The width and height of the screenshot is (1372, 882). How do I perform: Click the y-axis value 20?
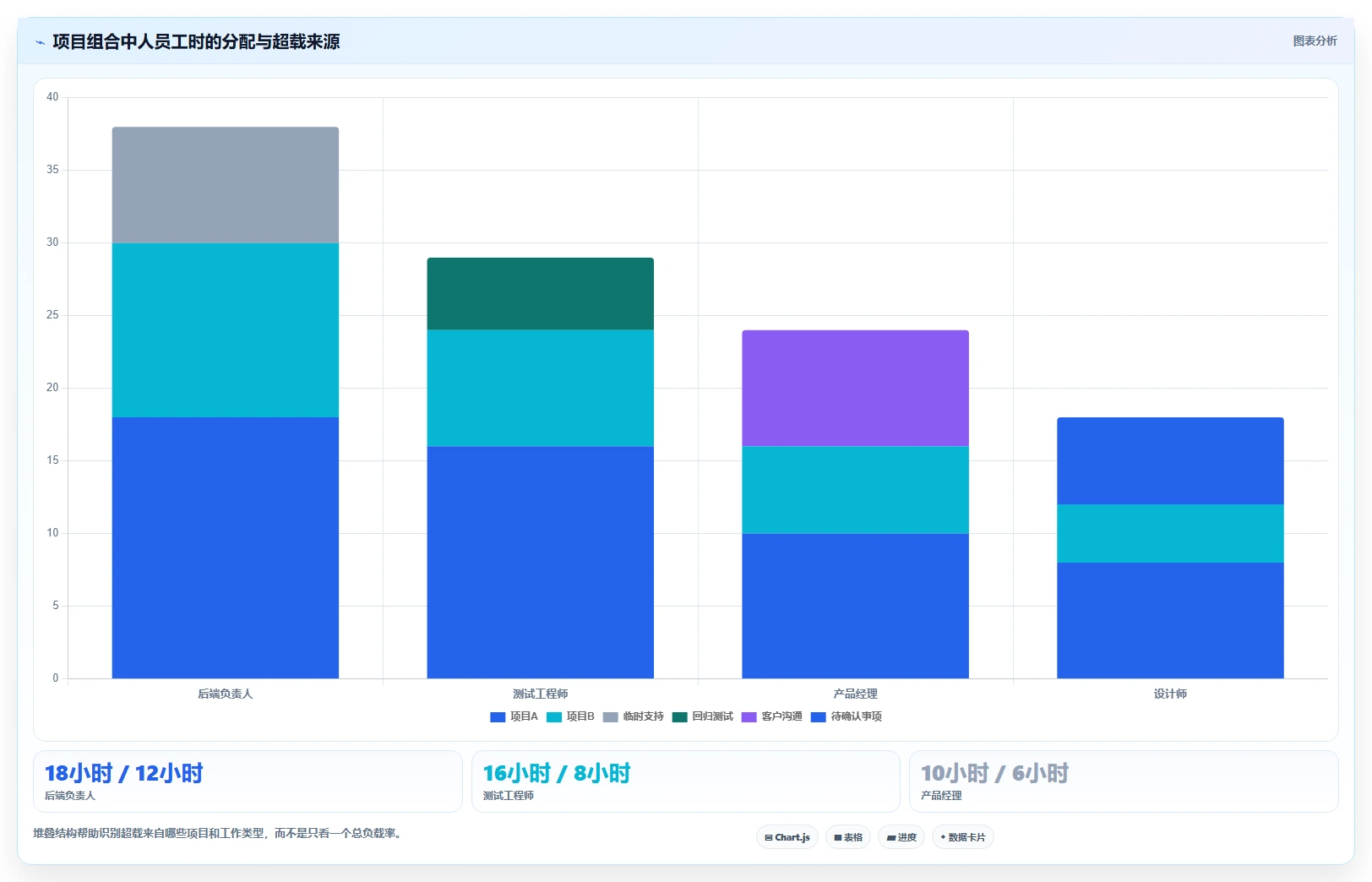pyautogui.click(x=52, y=388)
